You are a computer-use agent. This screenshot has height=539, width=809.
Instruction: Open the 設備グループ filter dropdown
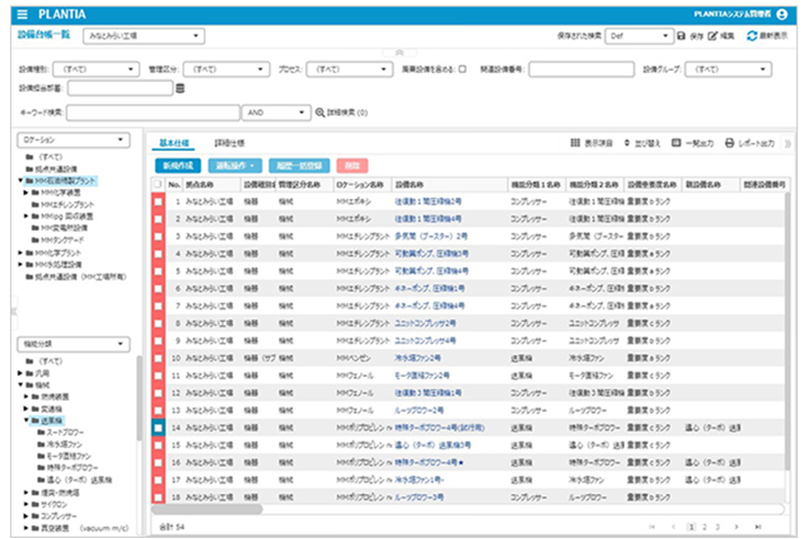coord(728,69)
